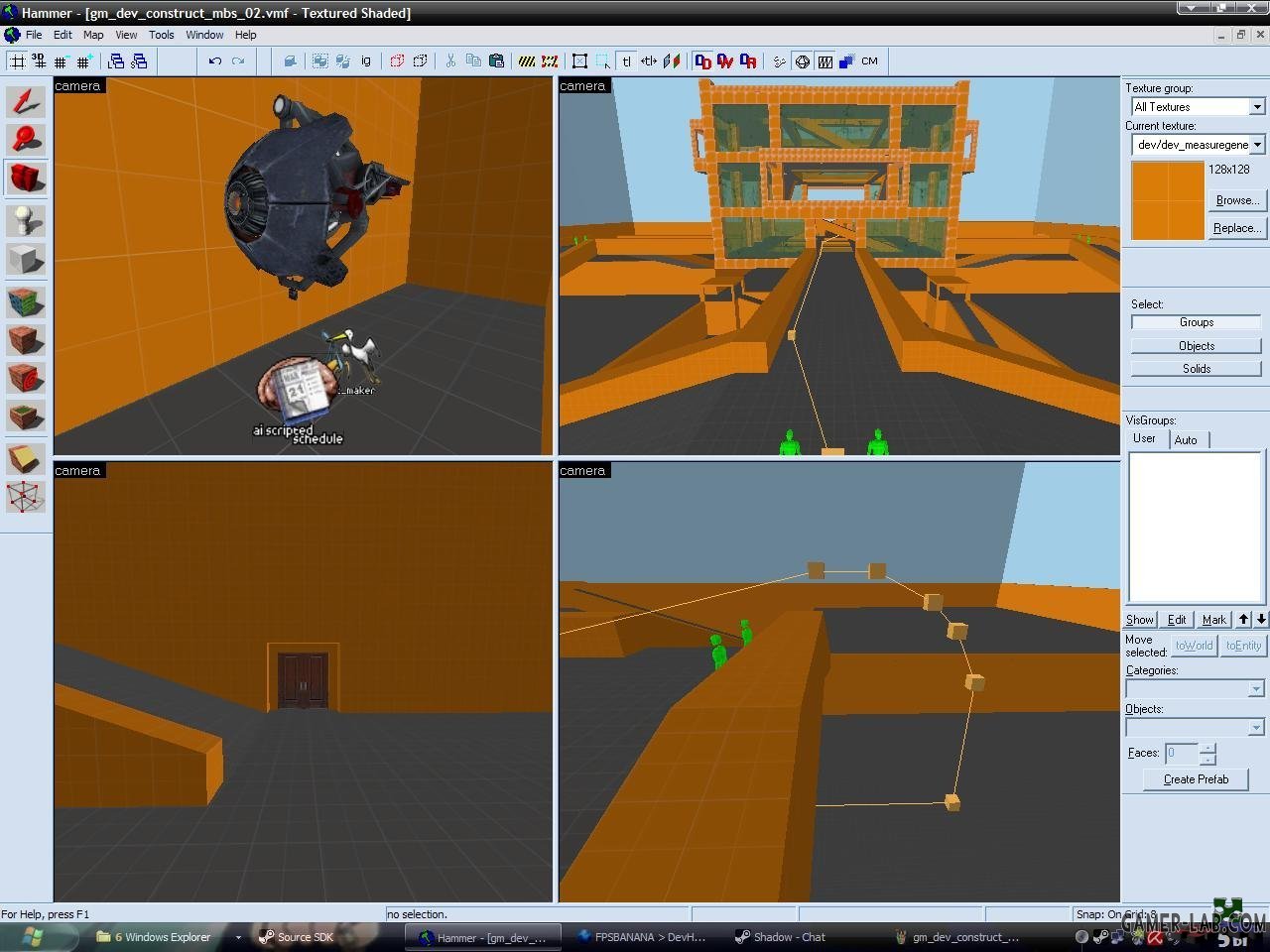Set selection mode to Groups
Viewport: 1270px width, 952px height.
pos(1197,322)
